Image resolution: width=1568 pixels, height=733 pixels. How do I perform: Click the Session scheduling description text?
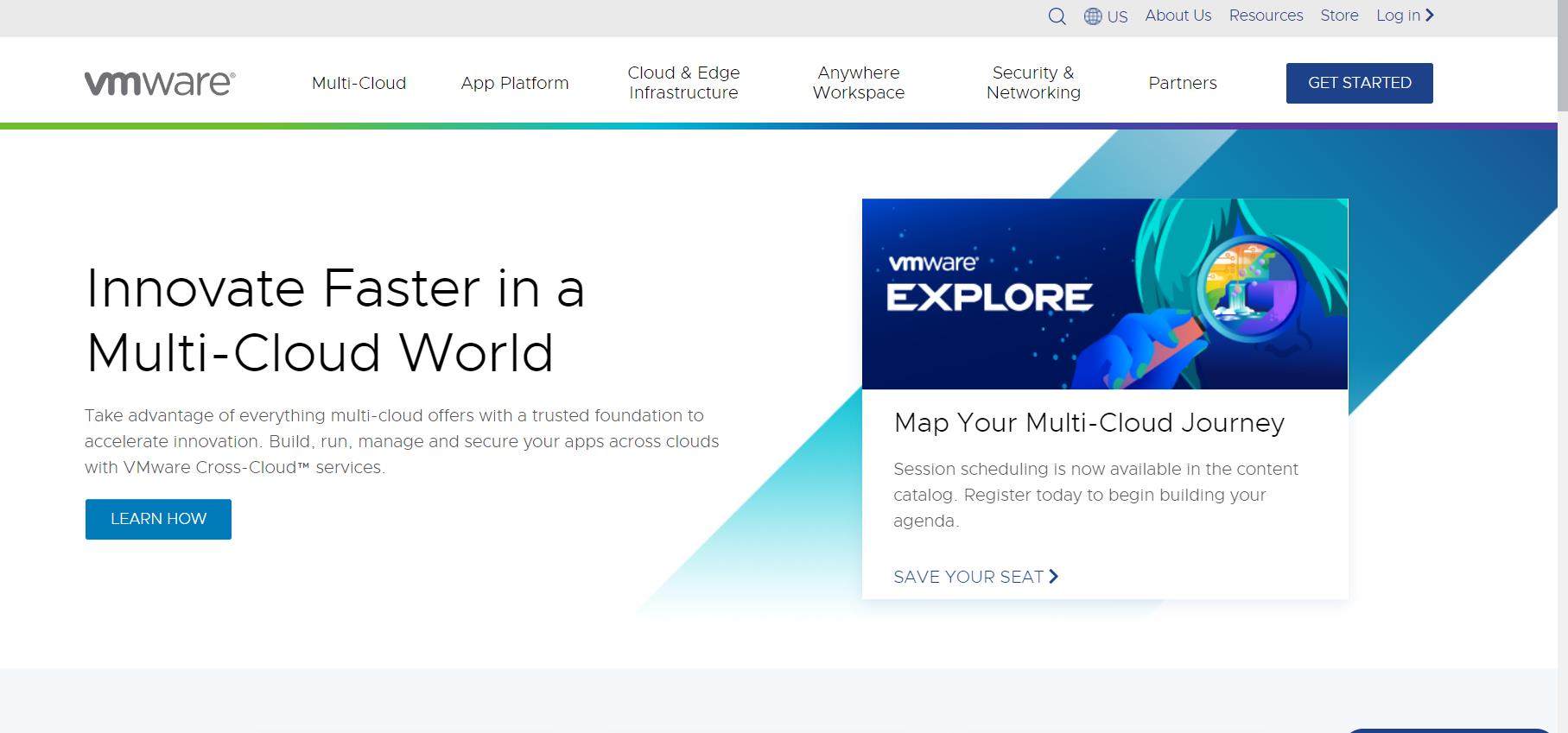(1095, 495)
